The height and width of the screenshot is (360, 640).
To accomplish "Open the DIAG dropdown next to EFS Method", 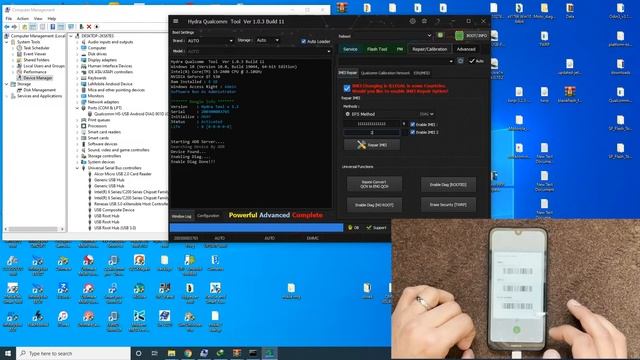I will (x=427, y=114).
